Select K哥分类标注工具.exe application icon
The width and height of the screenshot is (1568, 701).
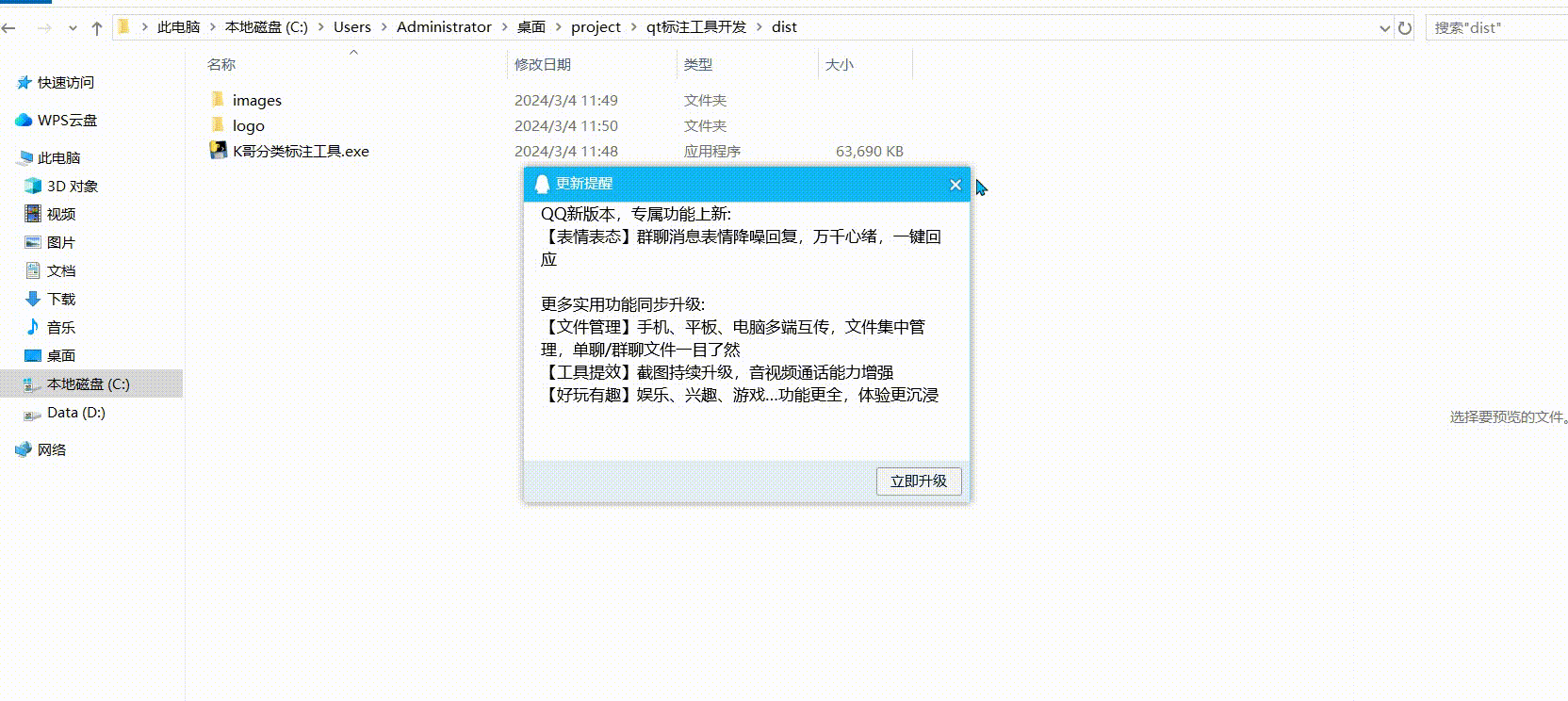click(218, 150)
